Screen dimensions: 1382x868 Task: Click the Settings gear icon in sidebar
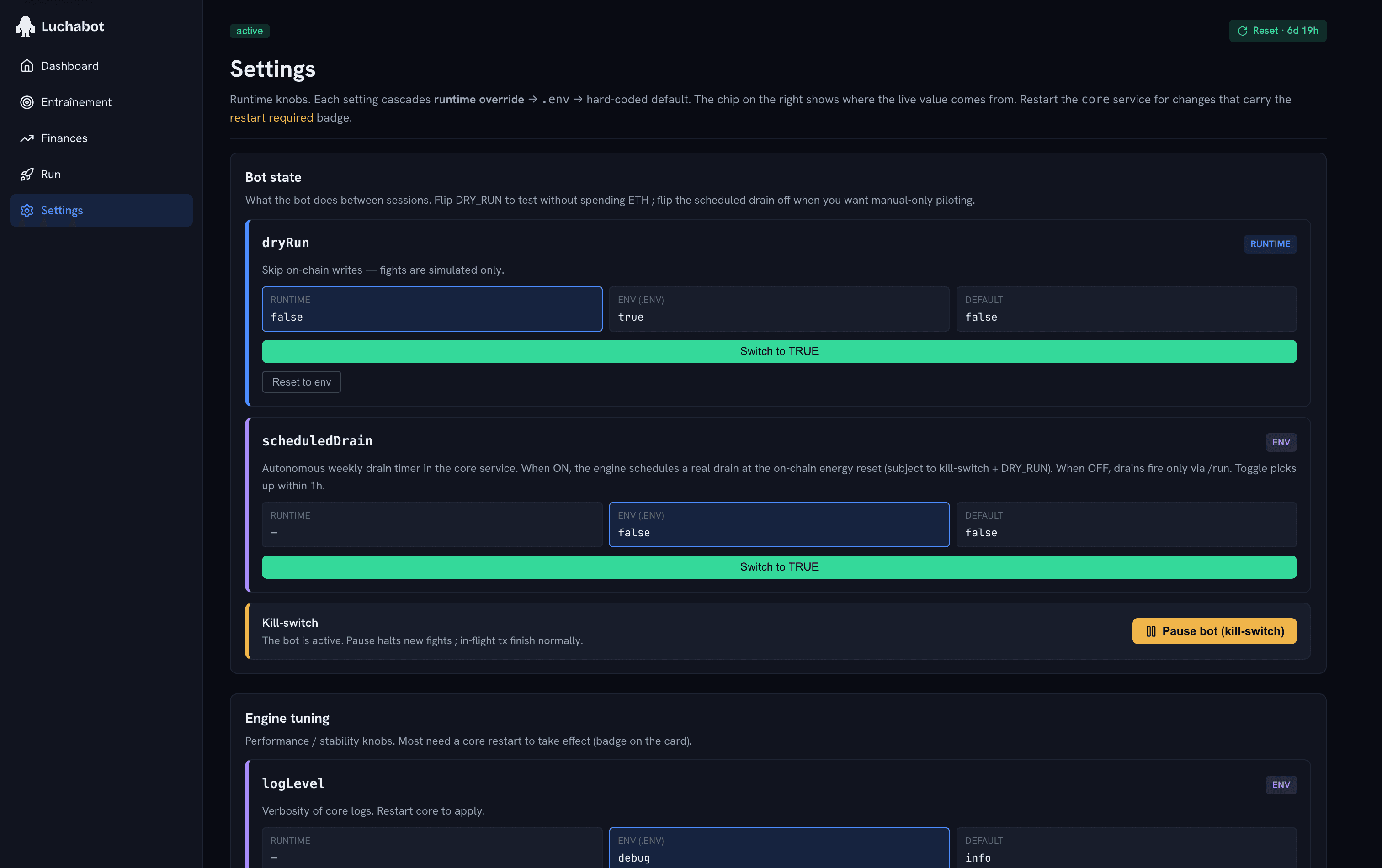coord(27,211)
